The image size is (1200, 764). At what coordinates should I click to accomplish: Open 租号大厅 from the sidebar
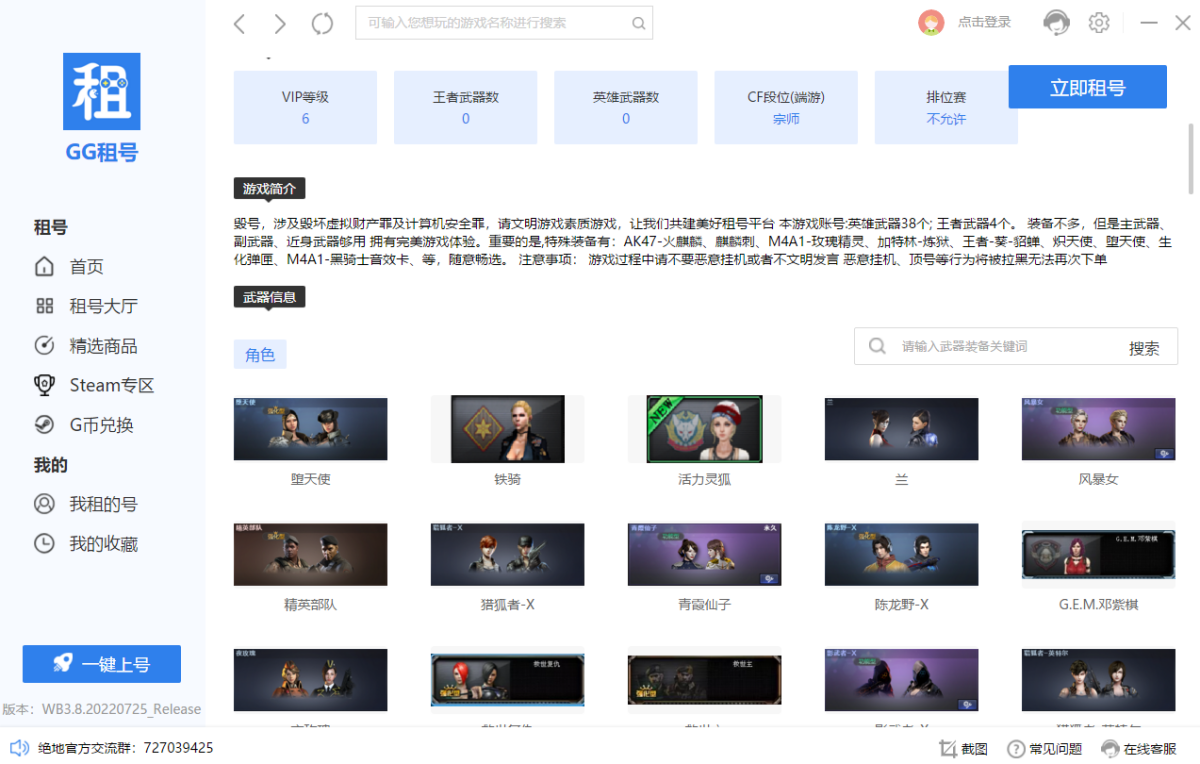[102, 306]
